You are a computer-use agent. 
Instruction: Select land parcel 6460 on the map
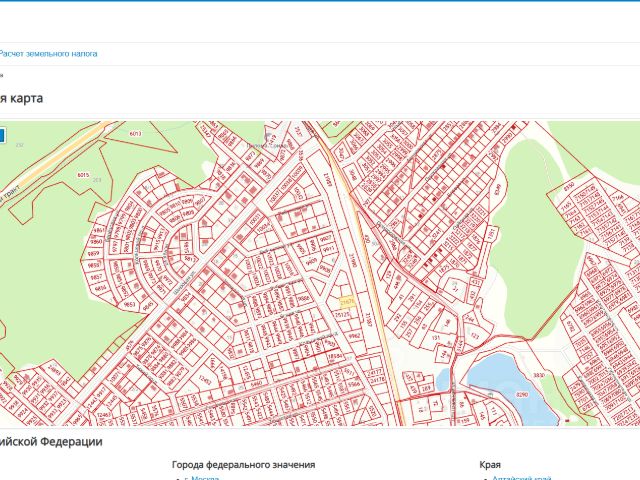coord(256,384)
